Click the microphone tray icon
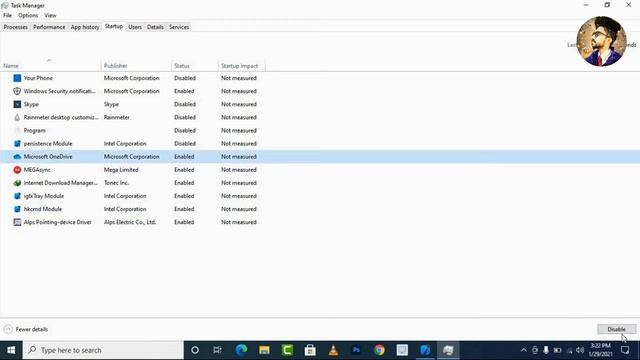This screenshot has width=640, height=360. 546,350
